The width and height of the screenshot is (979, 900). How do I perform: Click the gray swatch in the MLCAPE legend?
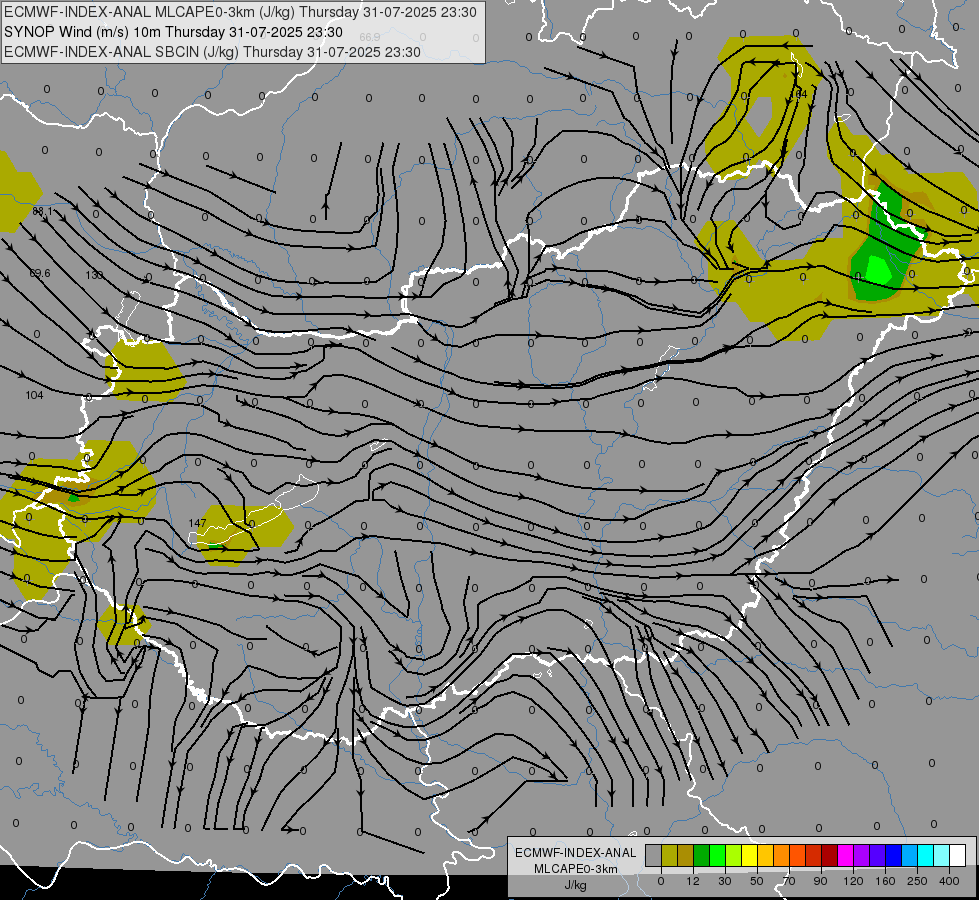coord(654,855)
